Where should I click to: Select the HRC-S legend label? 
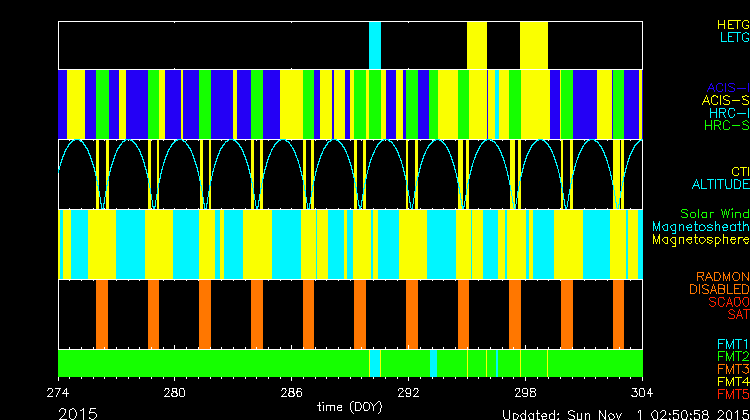point(725,126)
